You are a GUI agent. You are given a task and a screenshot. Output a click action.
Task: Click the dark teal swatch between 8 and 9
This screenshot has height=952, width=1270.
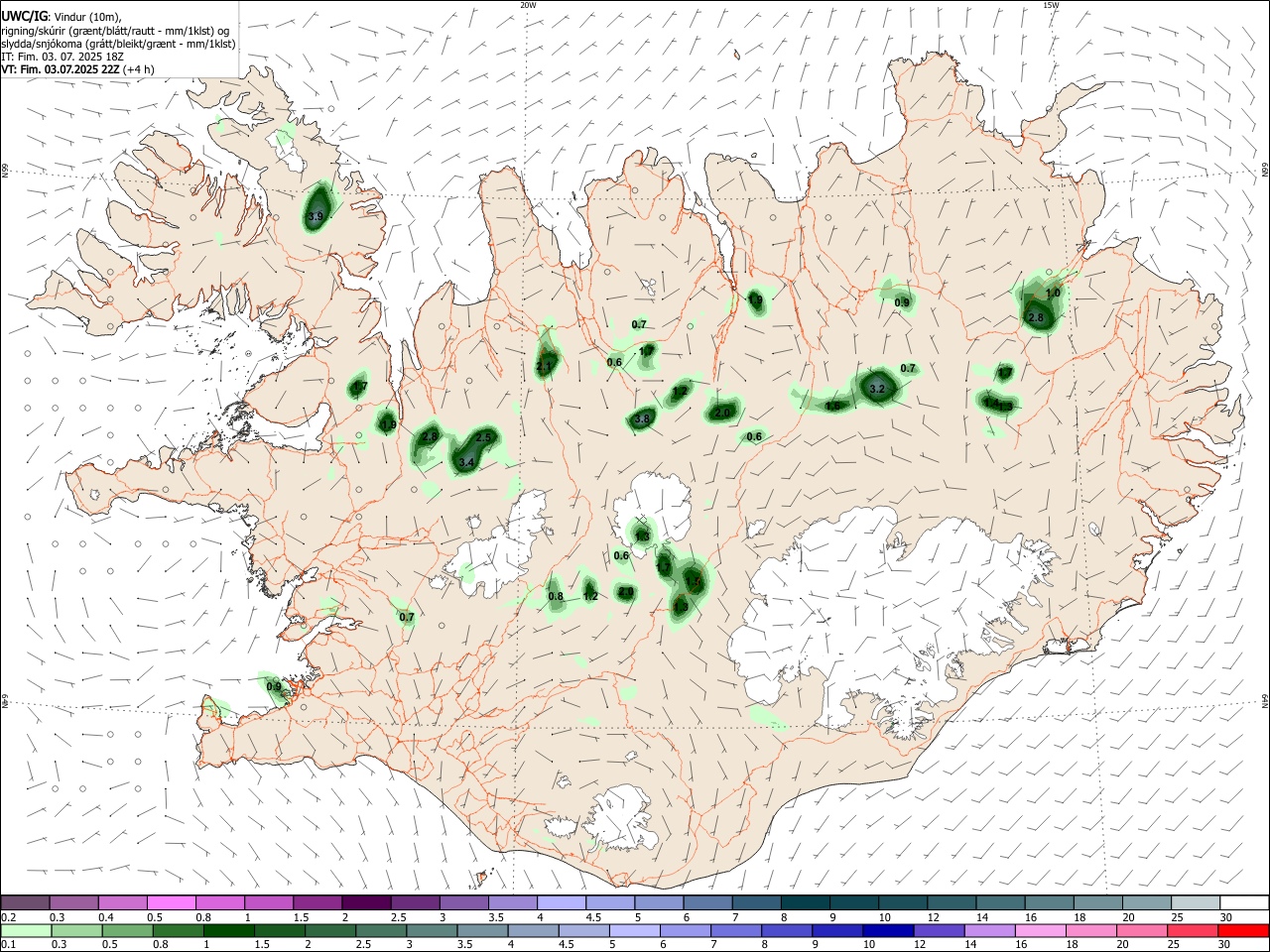click(x=805, y=902)
